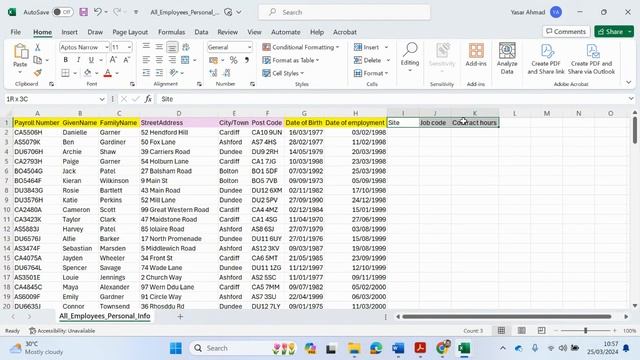Click the Wrap Text icon
The image size is (640, 360).
[186, 47]
